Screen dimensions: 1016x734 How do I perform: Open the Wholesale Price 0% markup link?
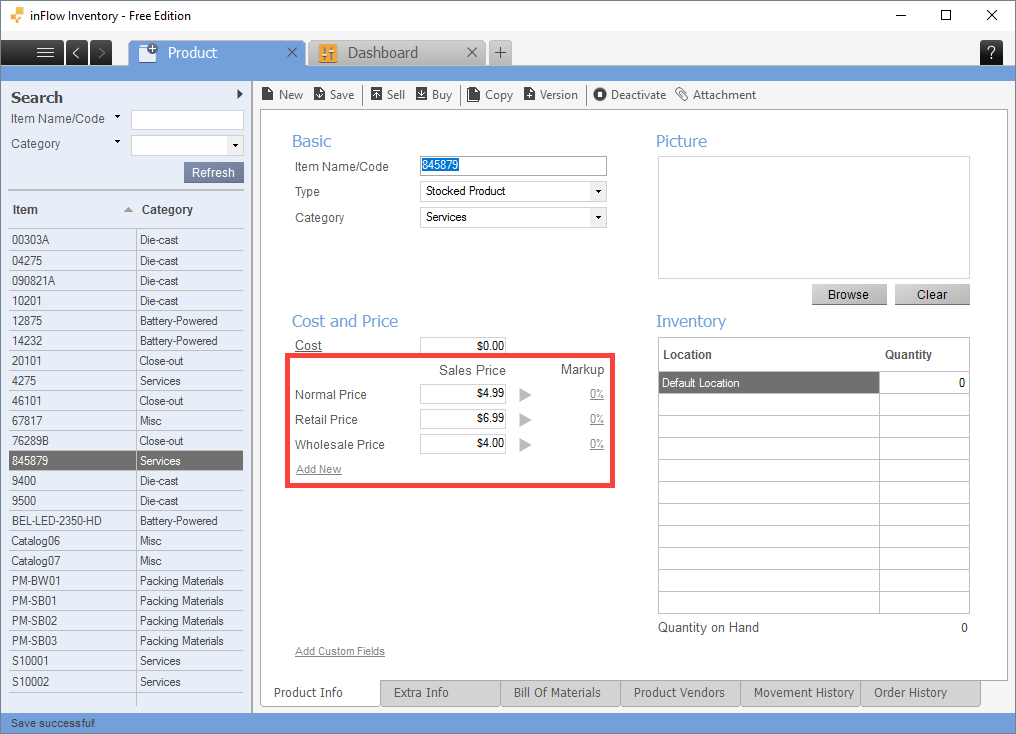pyautogui.click(x=597, y=444)
